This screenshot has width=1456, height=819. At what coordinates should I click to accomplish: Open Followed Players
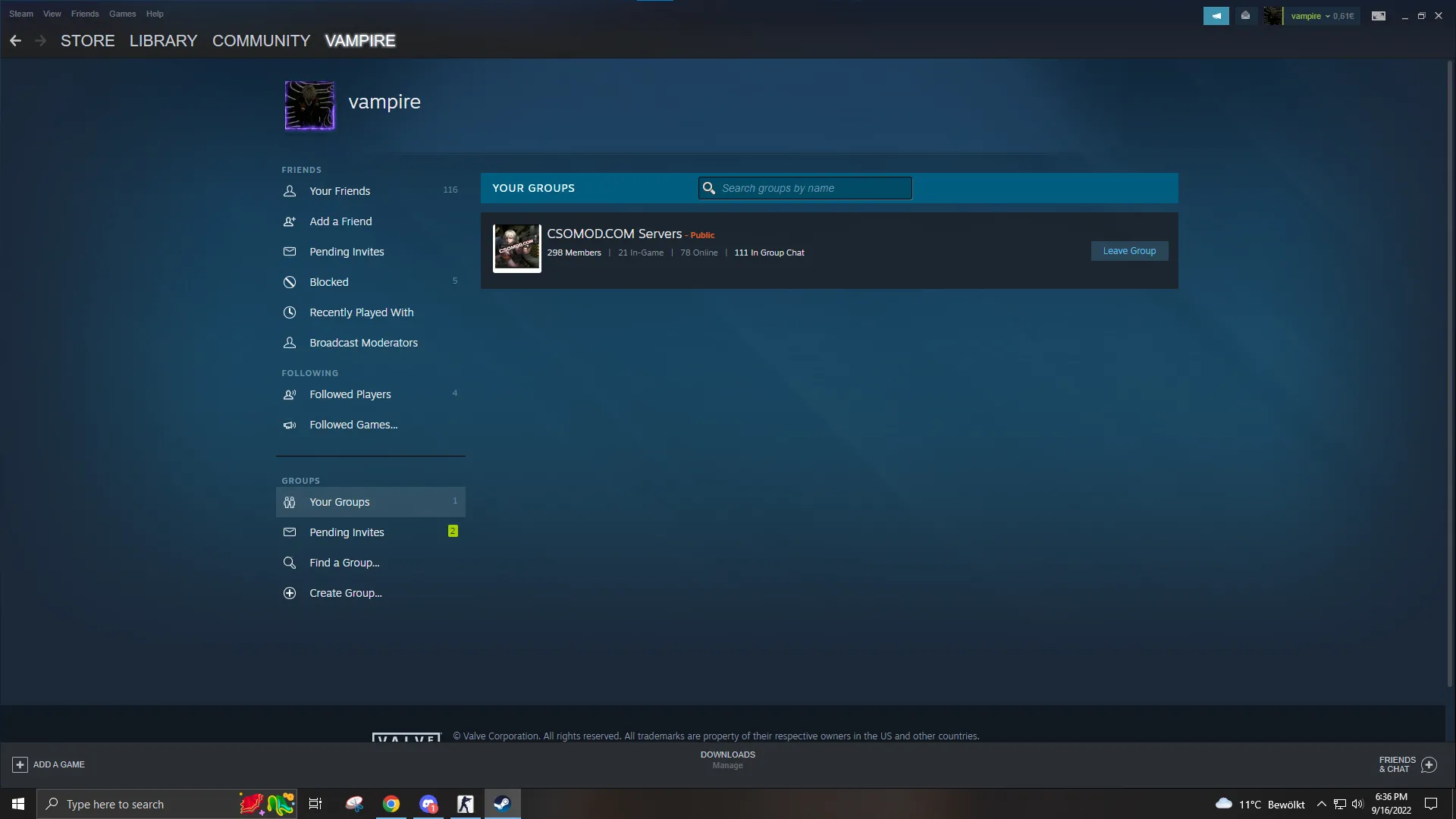(x=371, y=394)
